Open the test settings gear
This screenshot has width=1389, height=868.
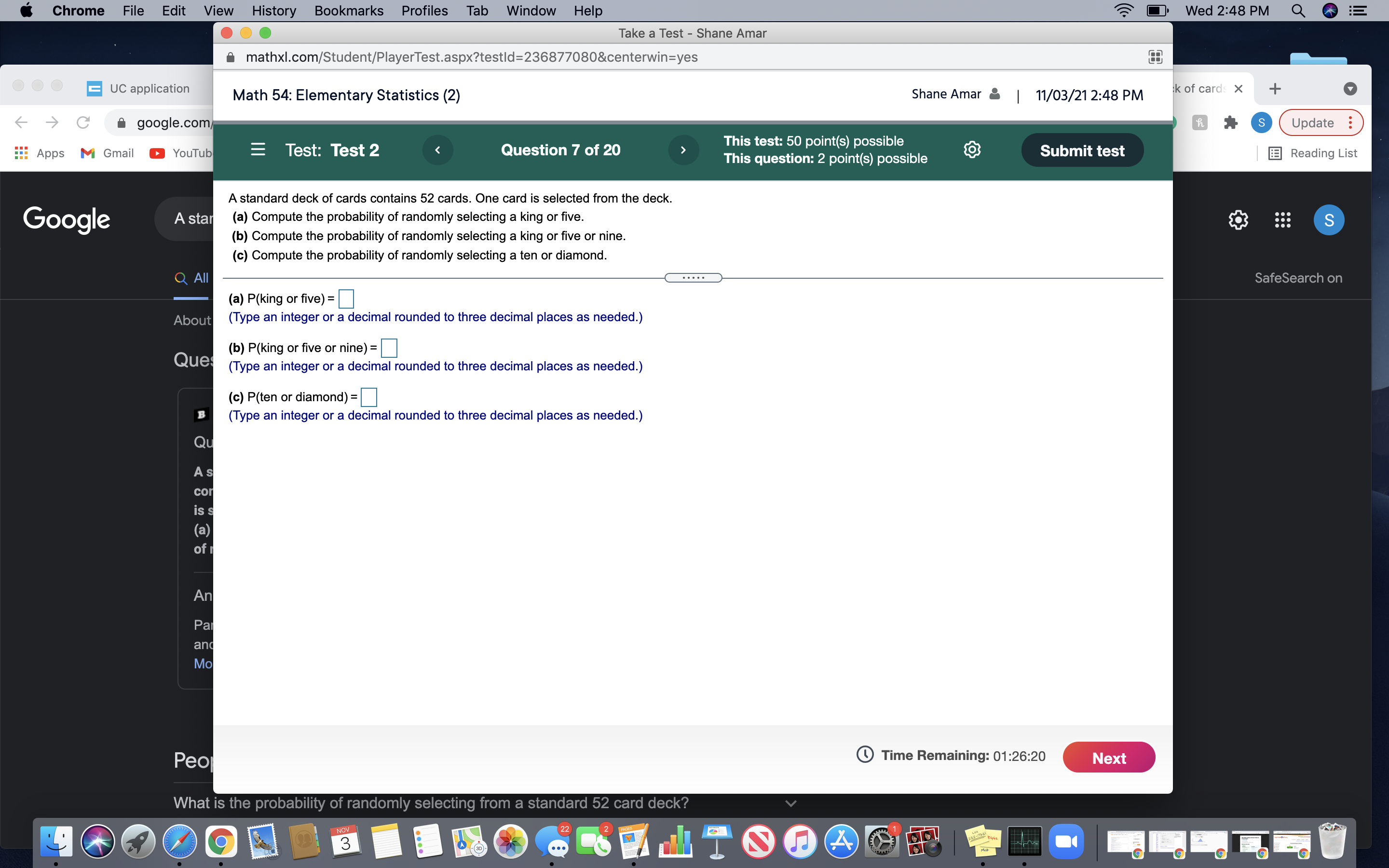pyautogui.click(x=971, y=150)
